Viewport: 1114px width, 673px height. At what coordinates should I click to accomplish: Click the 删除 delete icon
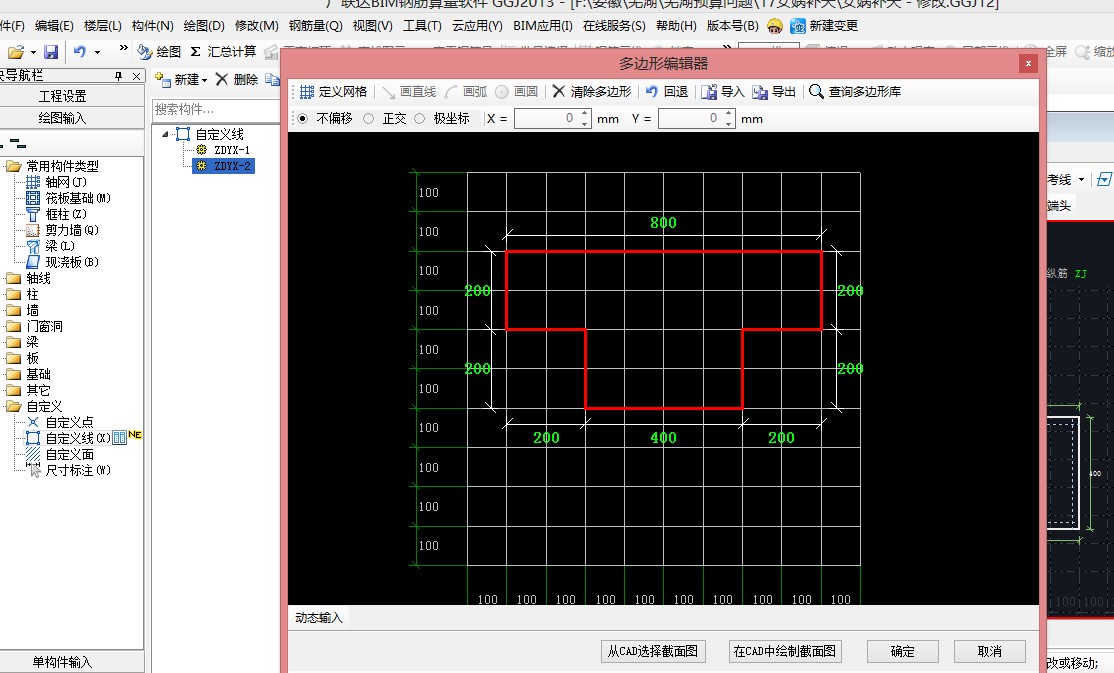click(222, 79)
